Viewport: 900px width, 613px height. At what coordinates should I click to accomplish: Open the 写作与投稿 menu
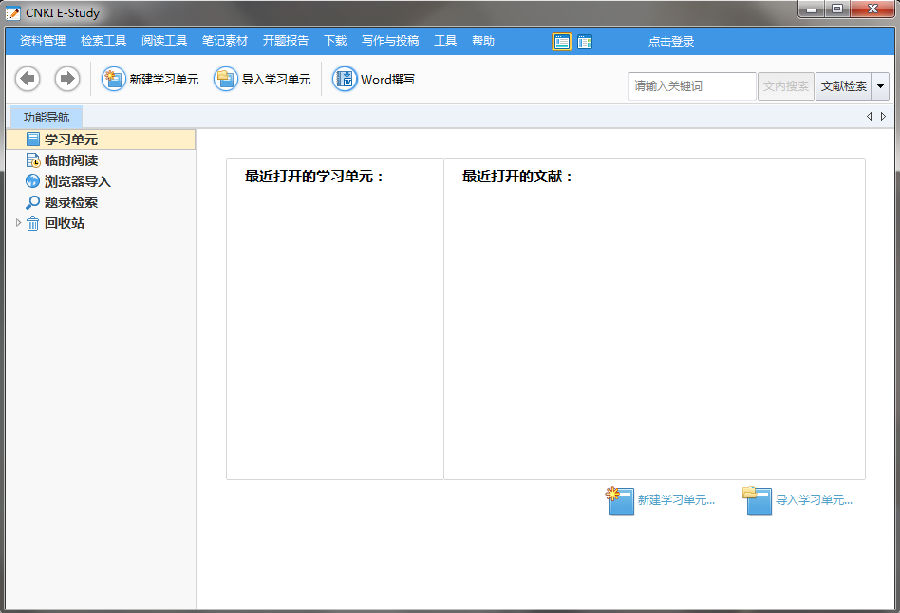pyautogui.click(x=390, y=41)
